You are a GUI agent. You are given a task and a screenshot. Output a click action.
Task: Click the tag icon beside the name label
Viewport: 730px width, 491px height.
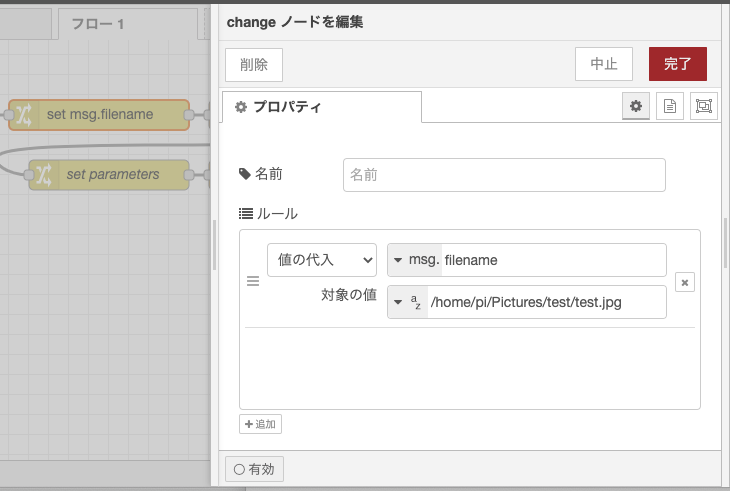245,174
